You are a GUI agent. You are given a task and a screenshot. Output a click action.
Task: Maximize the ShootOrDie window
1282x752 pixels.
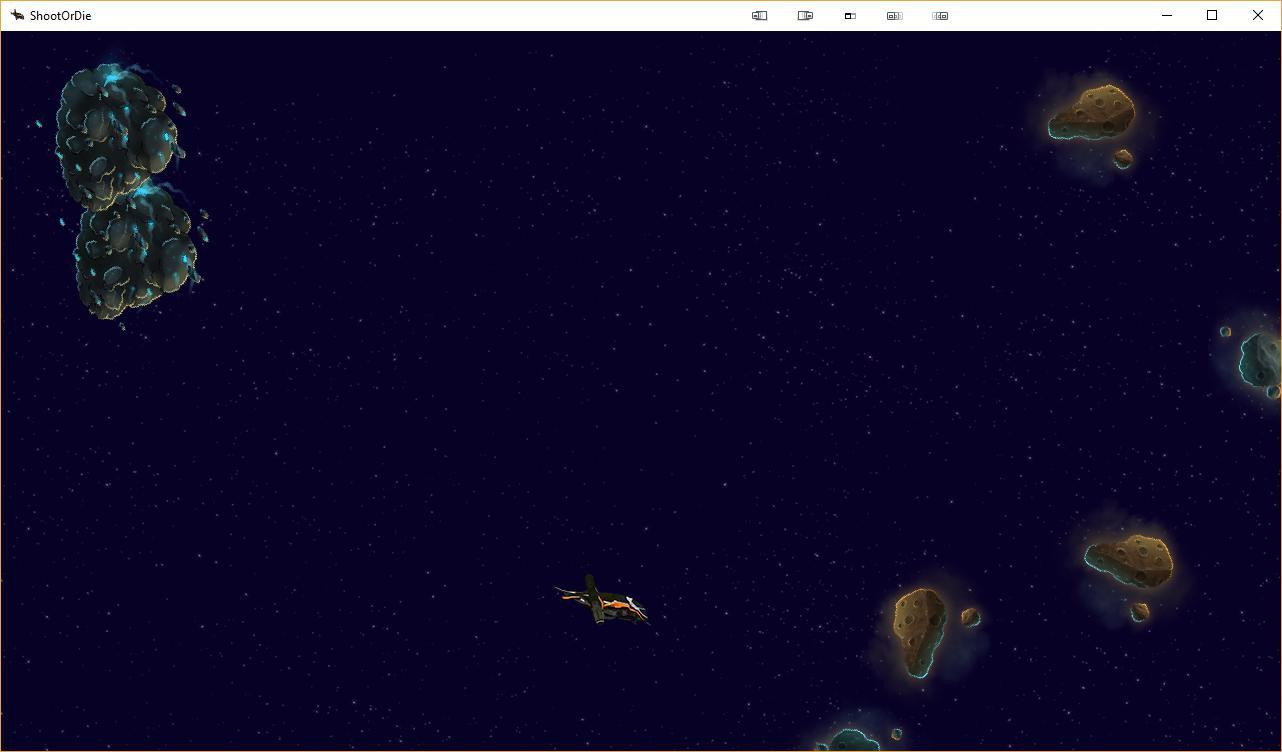1212,15
